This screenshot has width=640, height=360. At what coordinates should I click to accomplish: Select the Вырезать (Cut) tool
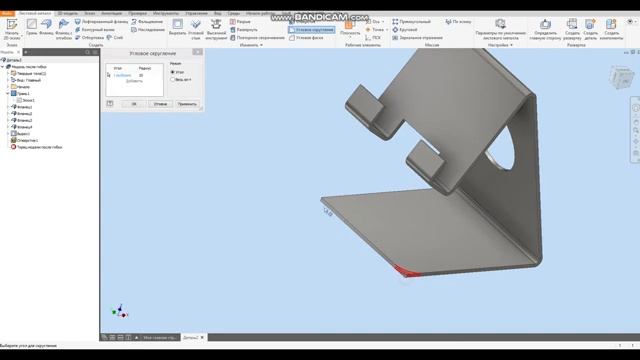click(x=178, y=27)
